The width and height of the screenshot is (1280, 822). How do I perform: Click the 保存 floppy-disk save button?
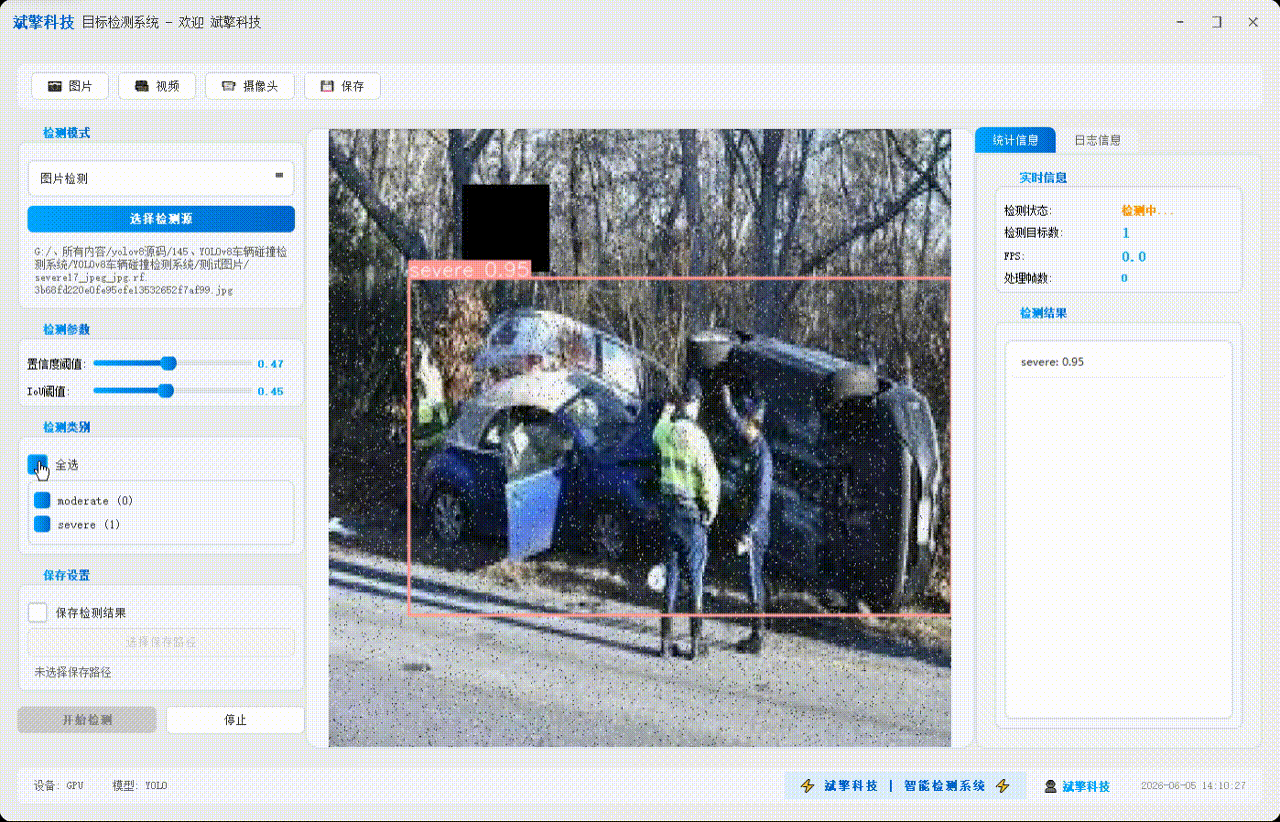342,86
